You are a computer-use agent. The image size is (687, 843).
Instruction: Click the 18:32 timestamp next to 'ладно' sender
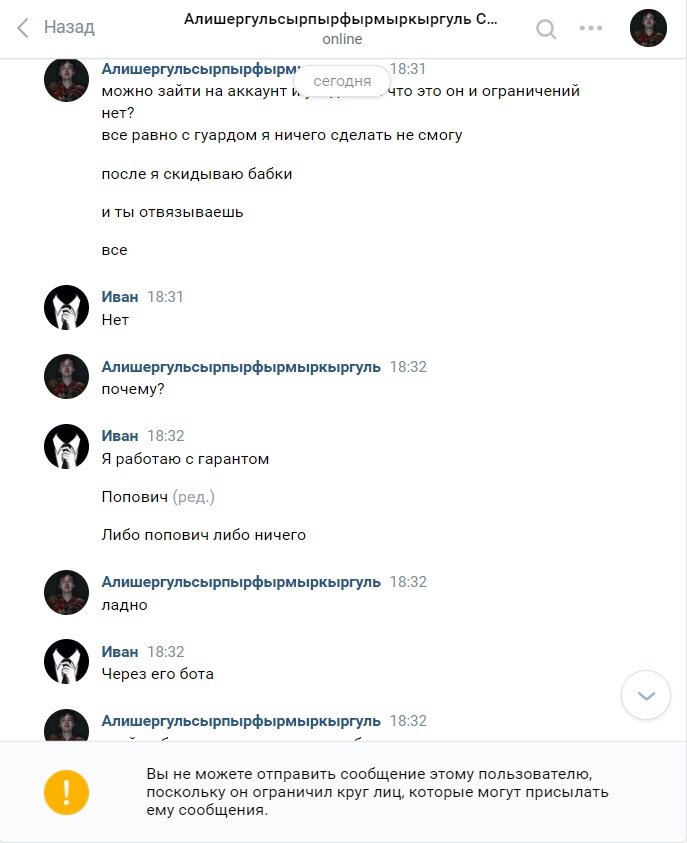click(408, 582)
